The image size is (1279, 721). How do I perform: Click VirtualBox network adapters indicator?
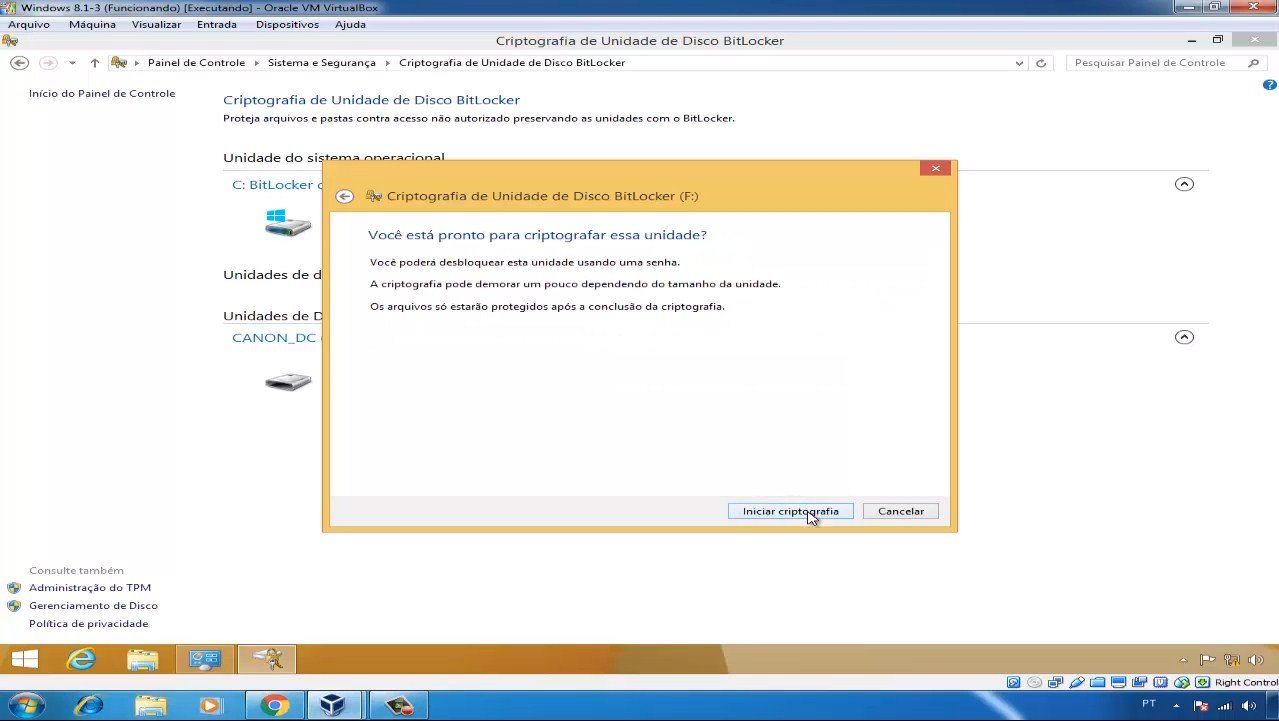(1055, 683)
